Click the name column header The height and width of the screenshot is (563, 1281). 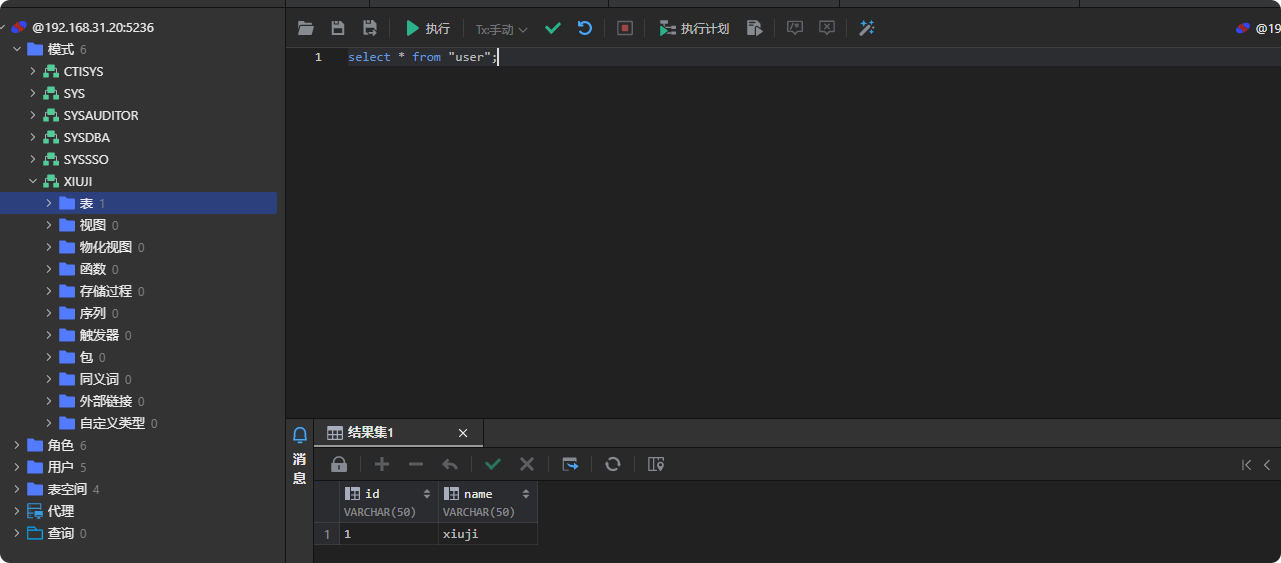(x=488, y=502)
